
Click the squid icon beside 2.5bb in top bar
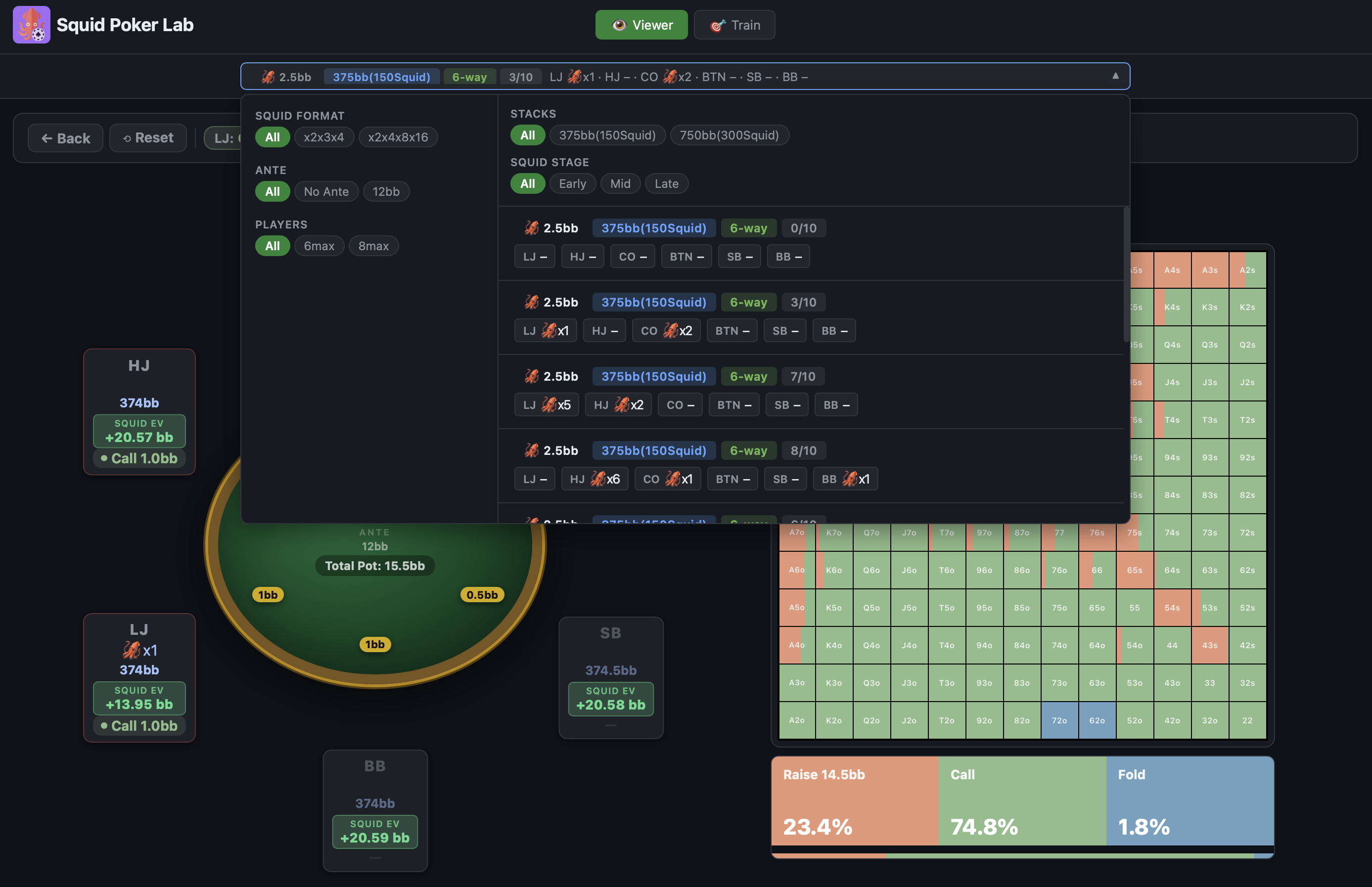268,76
